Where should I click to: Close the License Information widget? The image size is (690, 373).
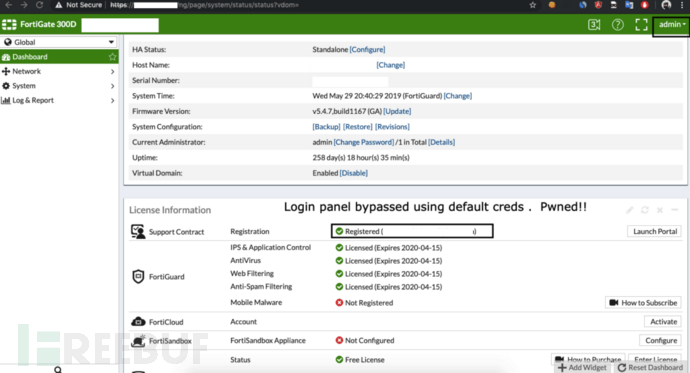(660, 210)
